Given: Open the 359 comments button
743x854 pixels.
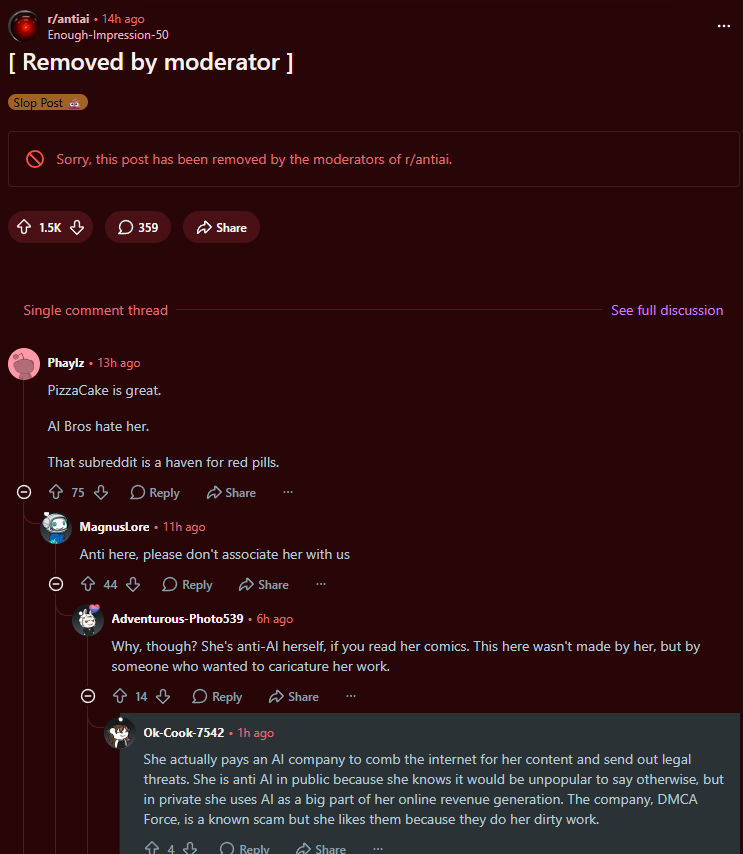Looking at the screenshot, I should [138, 227].
